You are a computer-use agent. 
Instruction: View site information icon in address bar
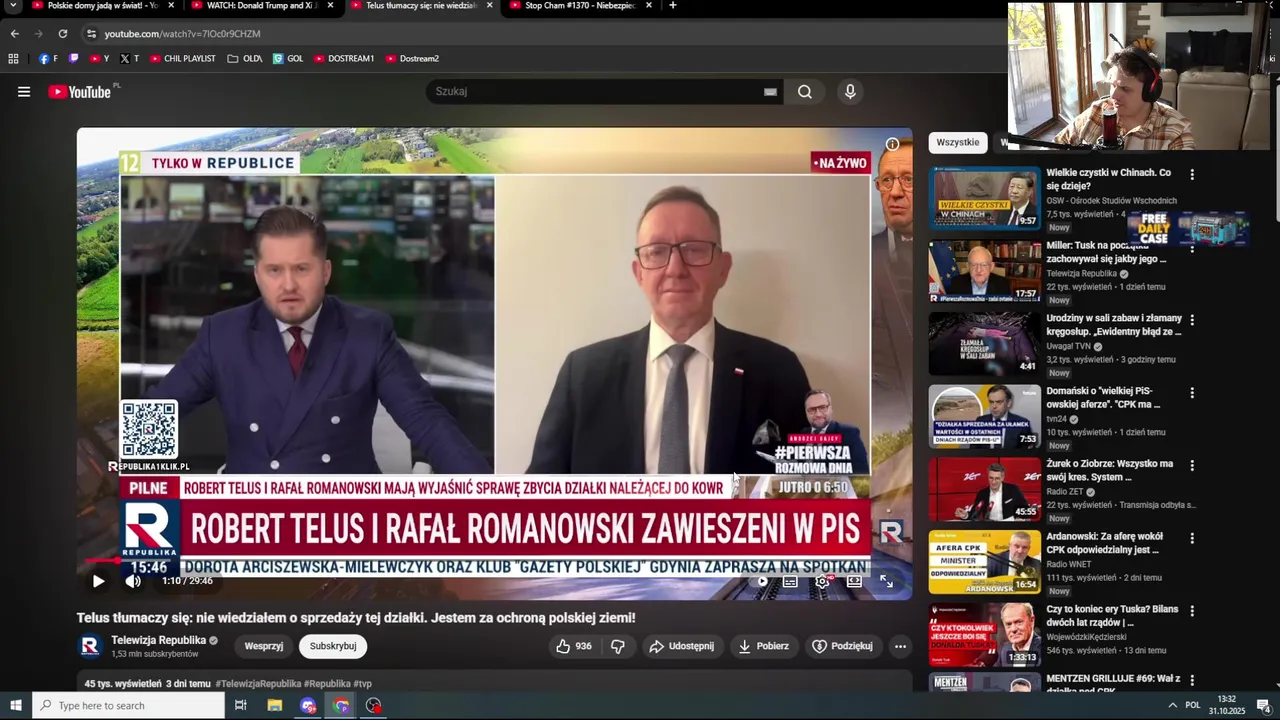[x=92, y=34]
